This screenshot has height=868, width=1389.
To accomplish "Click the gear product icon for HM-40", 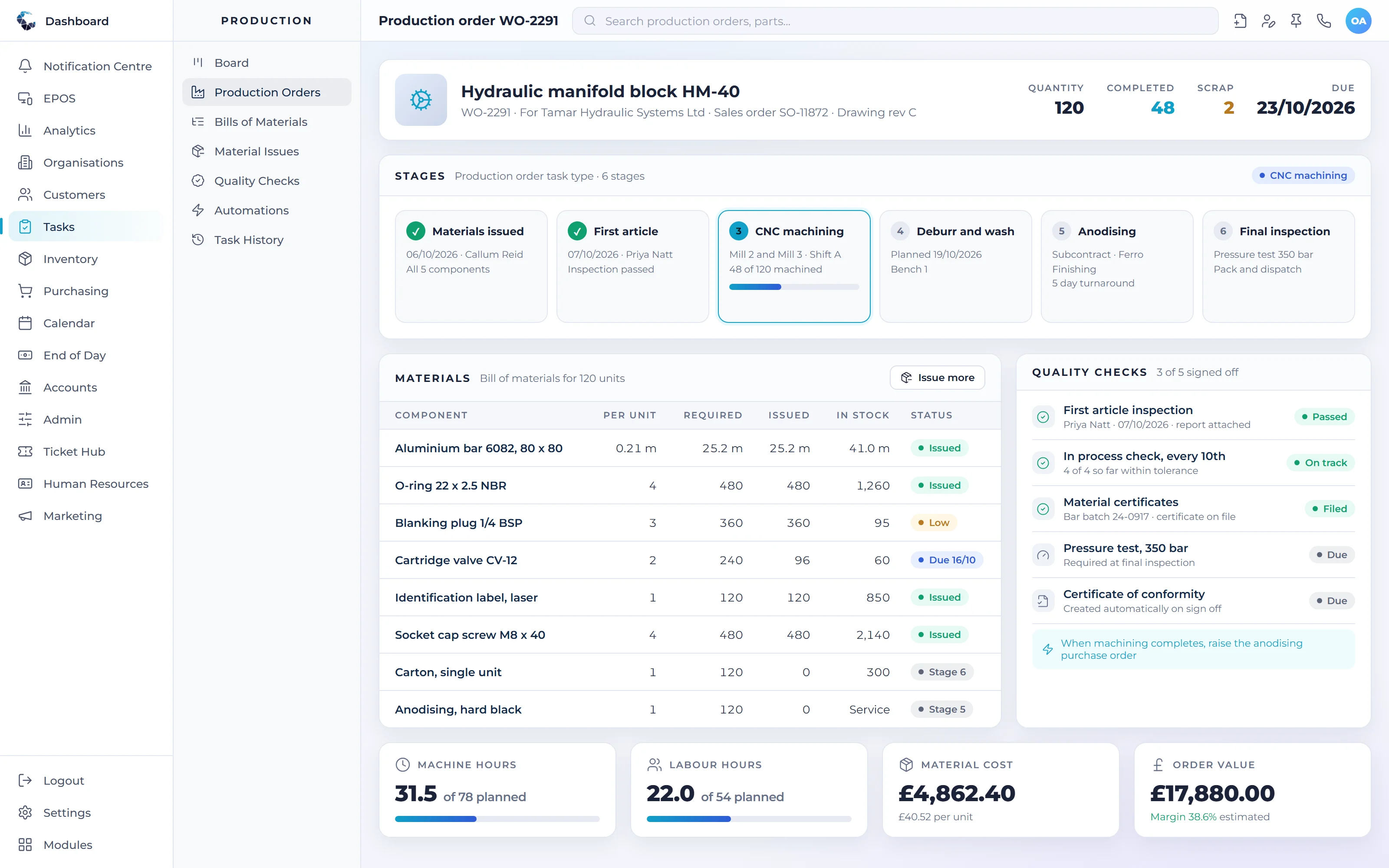I will point(421,100).
